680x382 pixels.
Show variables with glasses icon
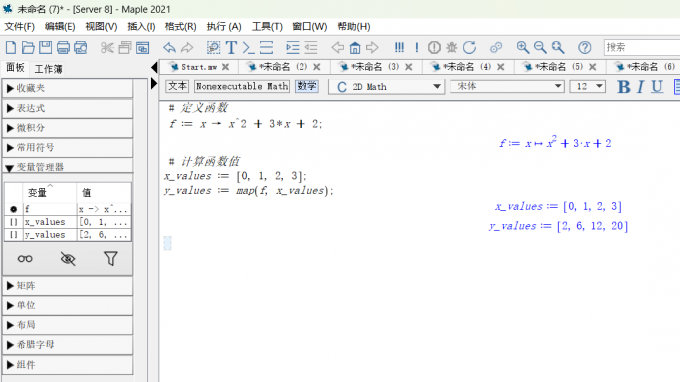click(x=25, y=259)
